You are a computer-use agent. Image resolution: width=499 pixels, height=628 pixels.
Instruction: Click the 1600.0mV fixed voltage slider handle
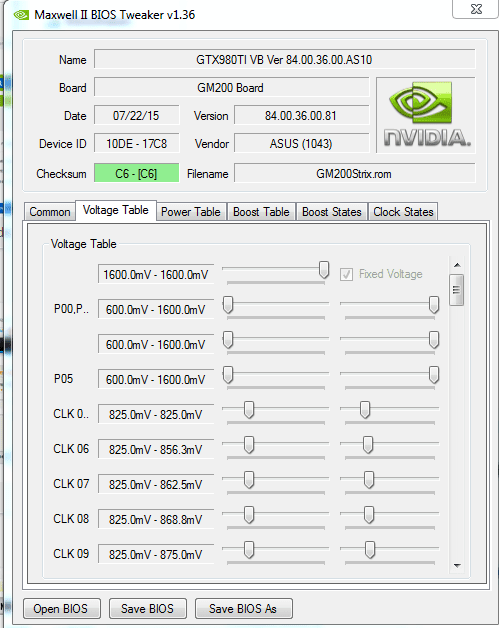click(324, 270)
